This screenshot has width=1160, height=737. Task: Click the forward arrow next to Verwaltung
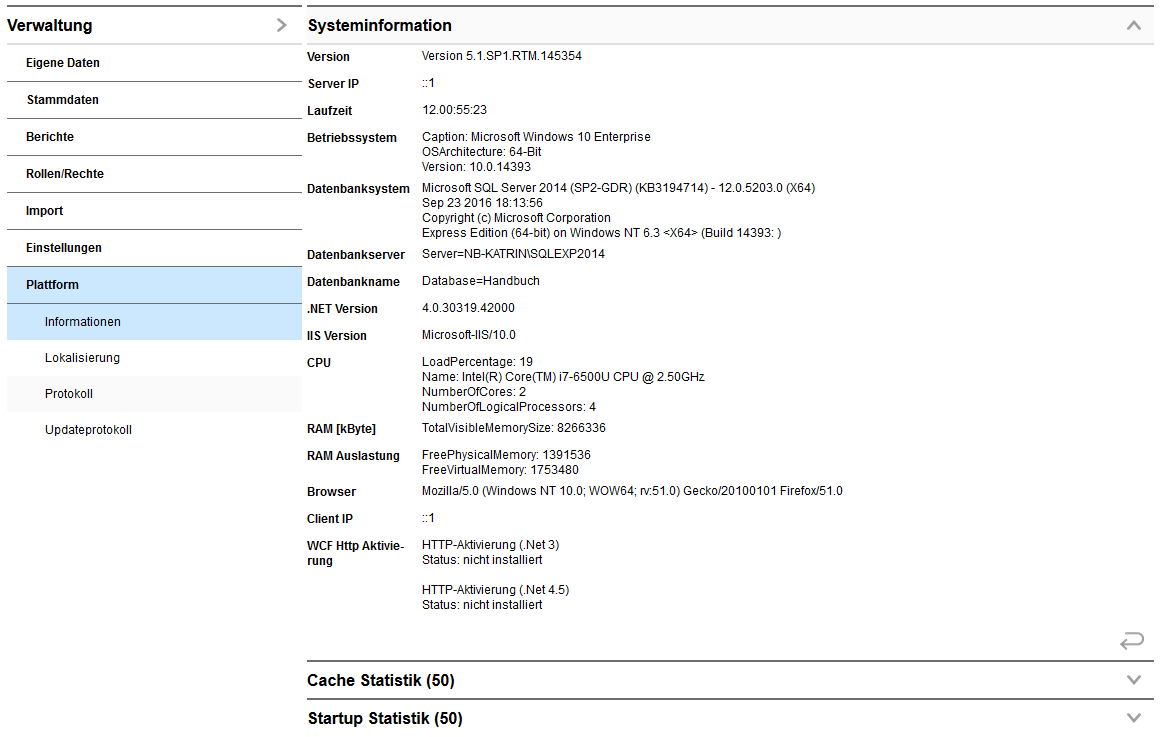click(x=282, y=25)
